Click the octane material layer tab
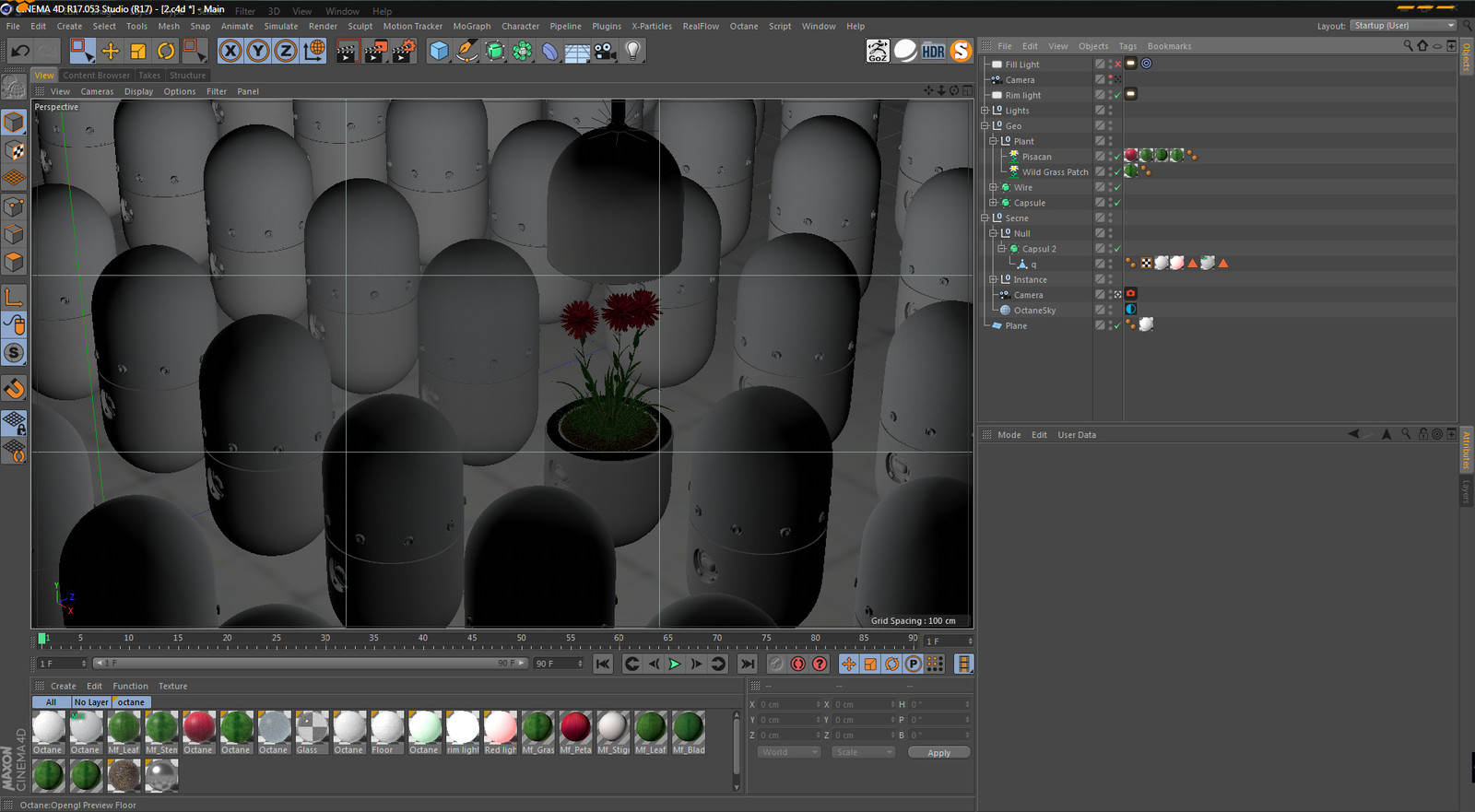The image size is (1475, 812). pyautogui.click(x=131, y=702)
